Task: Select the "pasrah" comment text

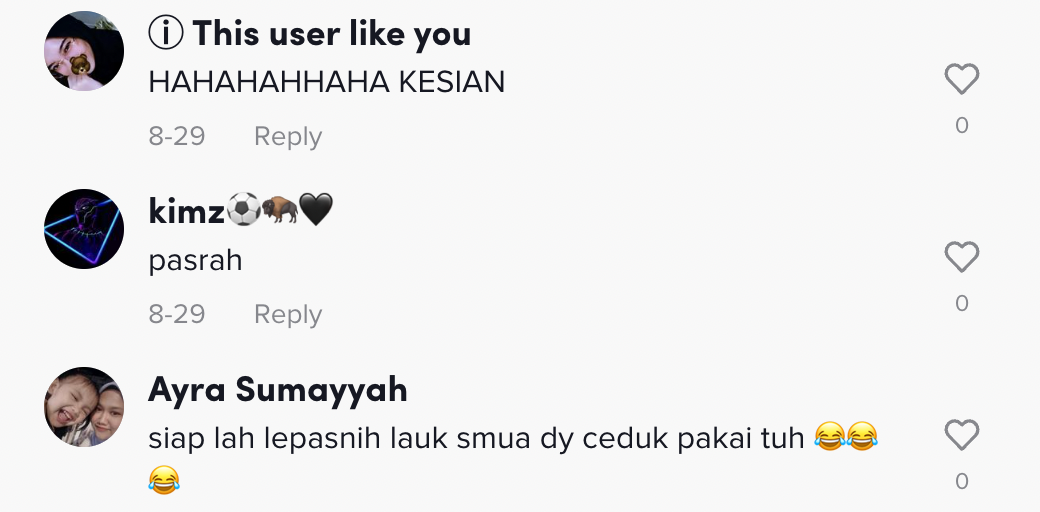Action: [195, 261]
